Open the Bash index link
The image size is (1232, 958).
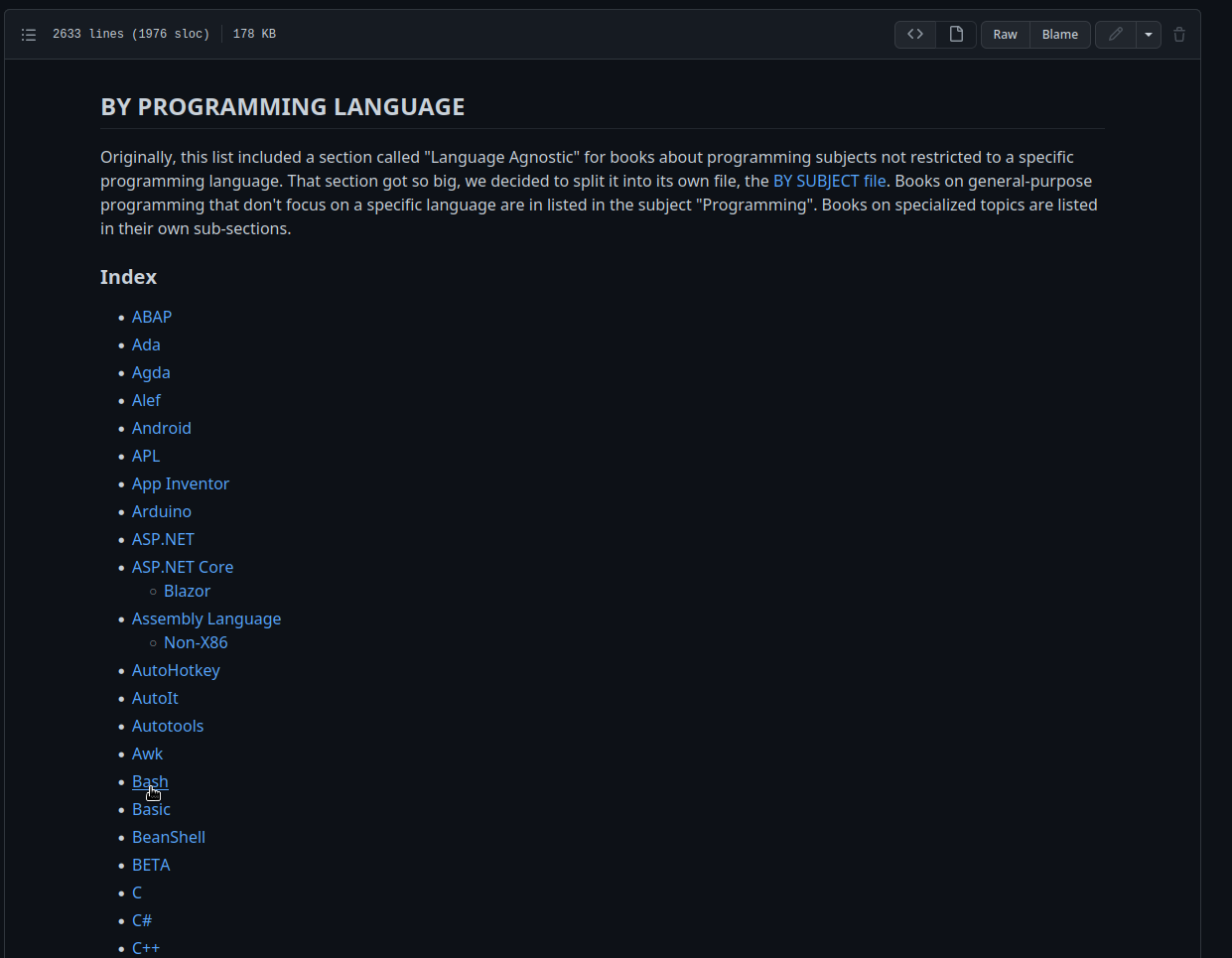(150, 781)
